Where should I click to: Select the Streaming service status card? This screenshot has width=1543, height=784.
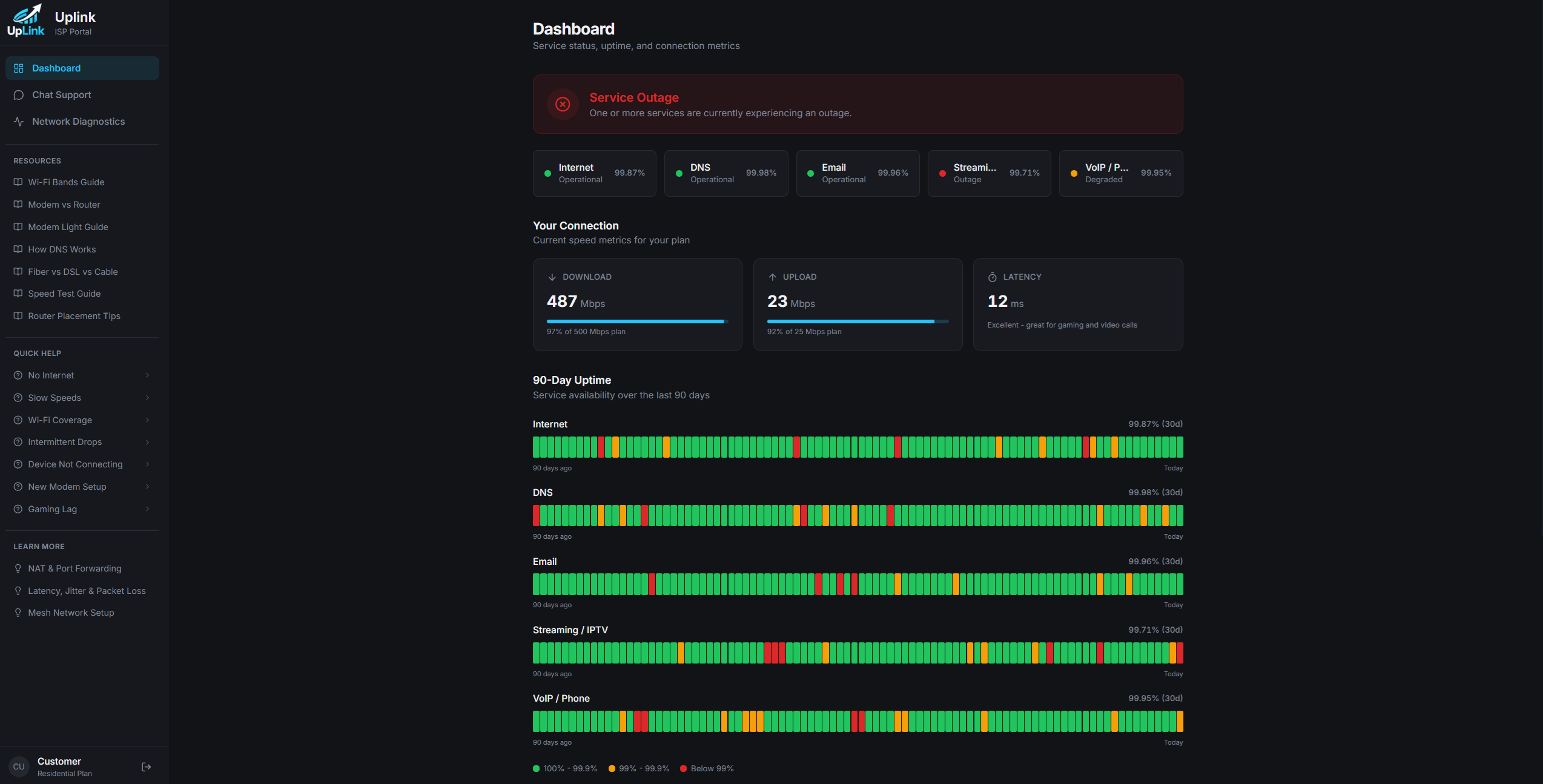pyautogui.click(x=989, y=173)
